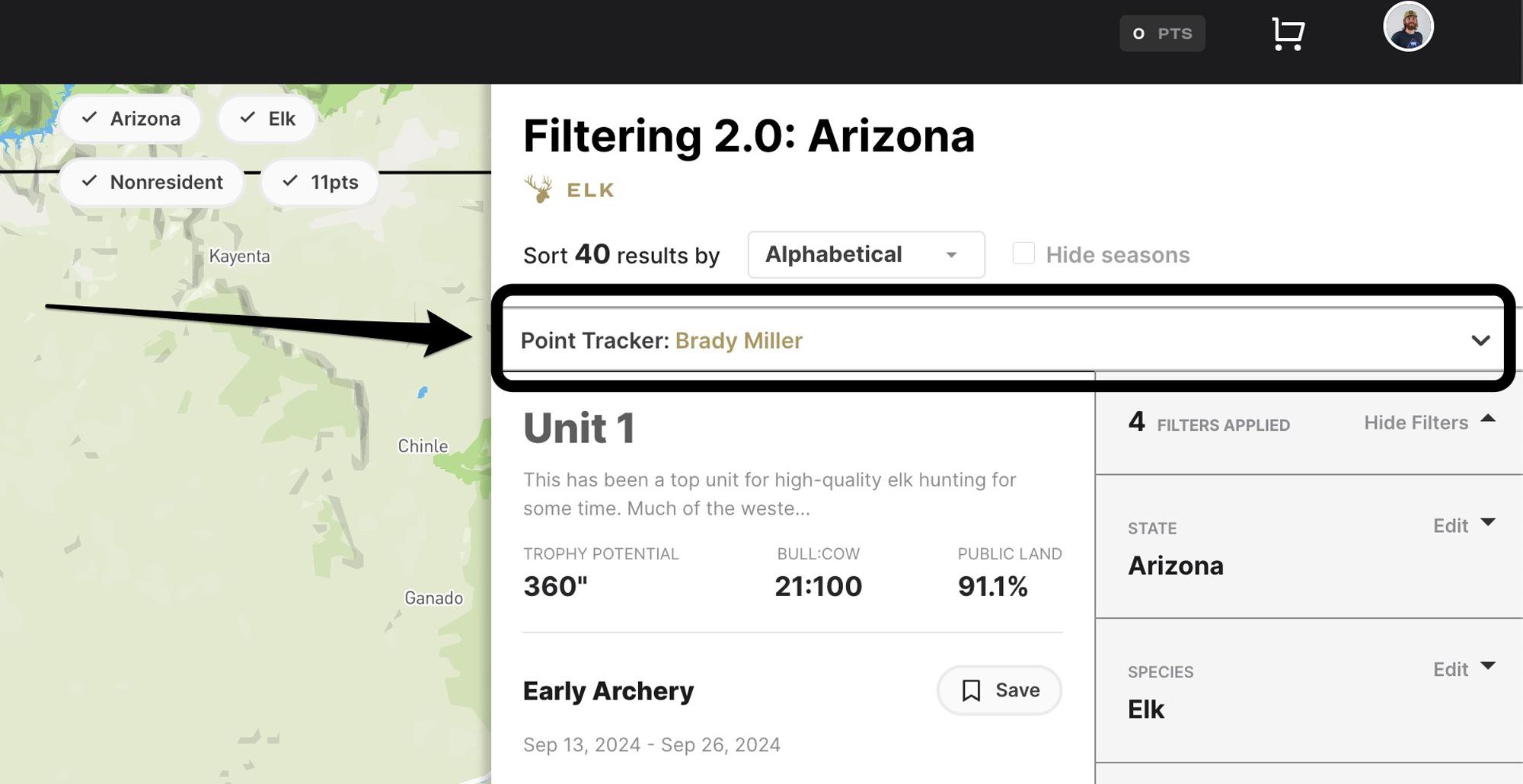Image resolution: width=1523 pixels, height=784 pixels.
Task: Open the Edit dropdown for State
Action: point(1464,525)
